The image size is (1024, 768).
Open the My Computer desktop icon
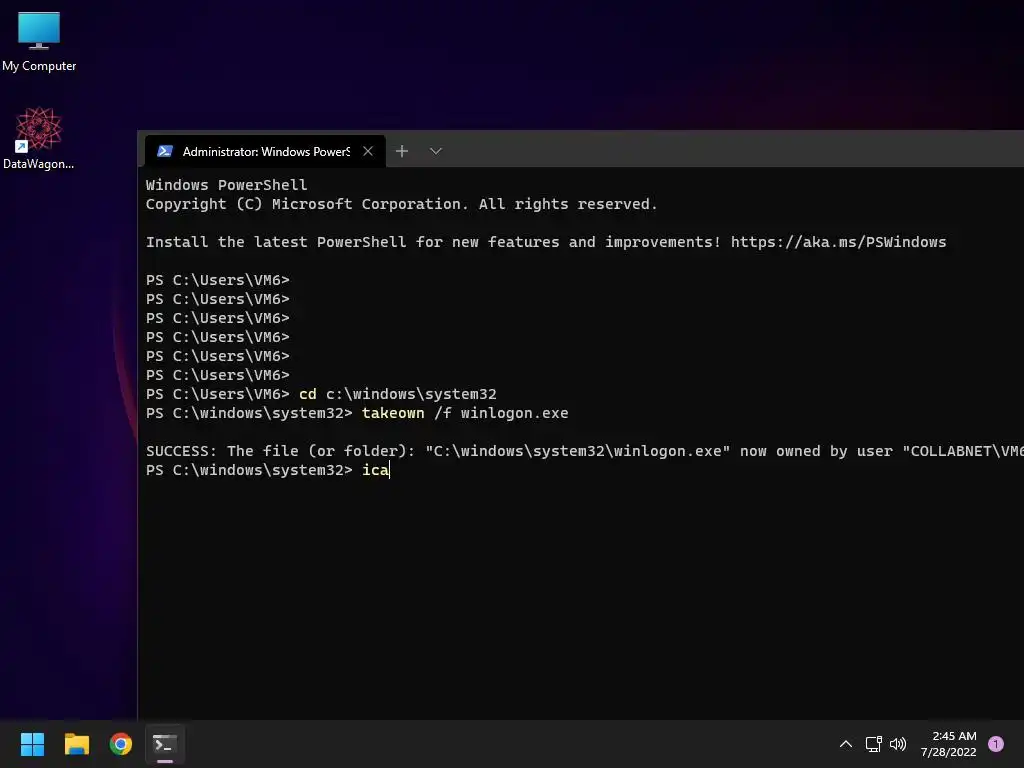tap(39, 41)
